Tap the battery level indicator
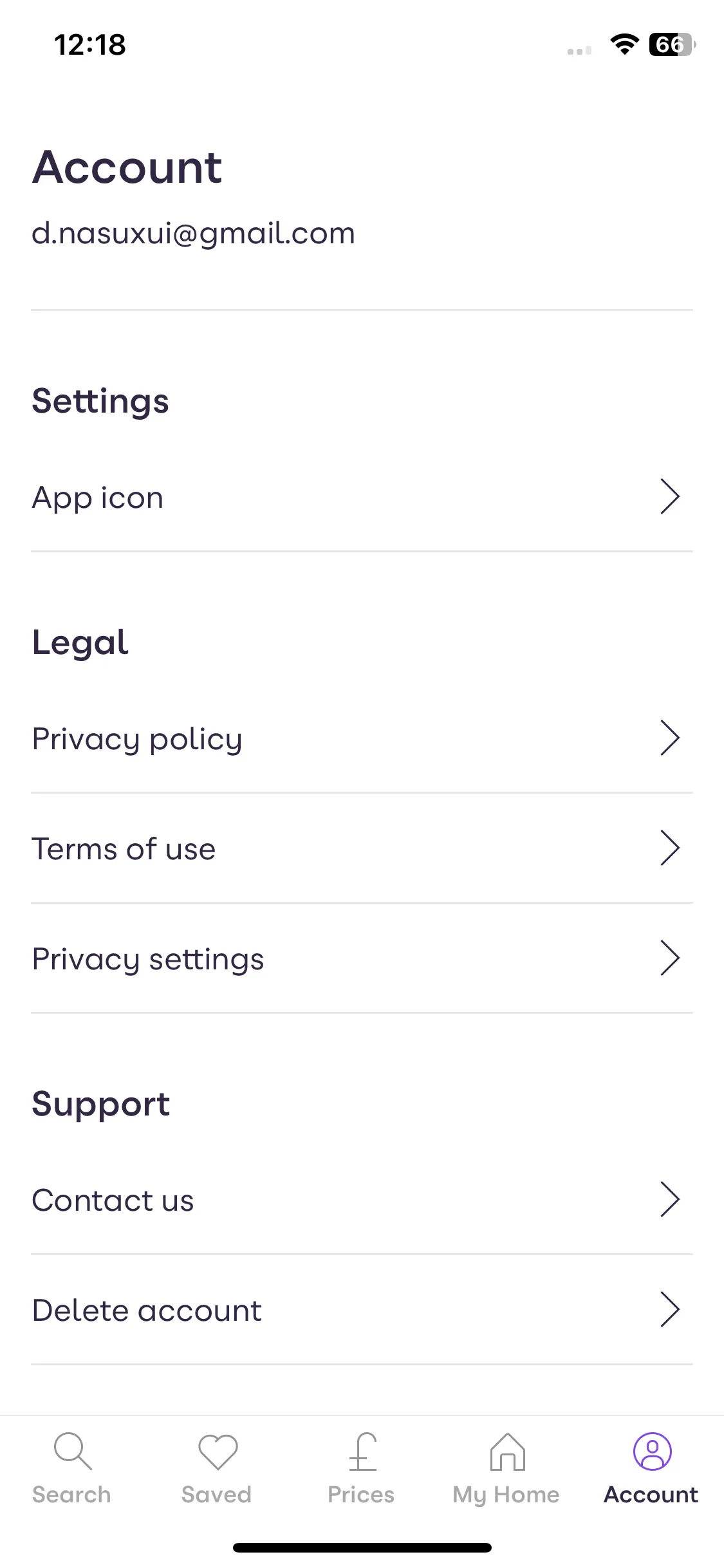Screen dimensions: 724x1568 click(x=672, y=44)
